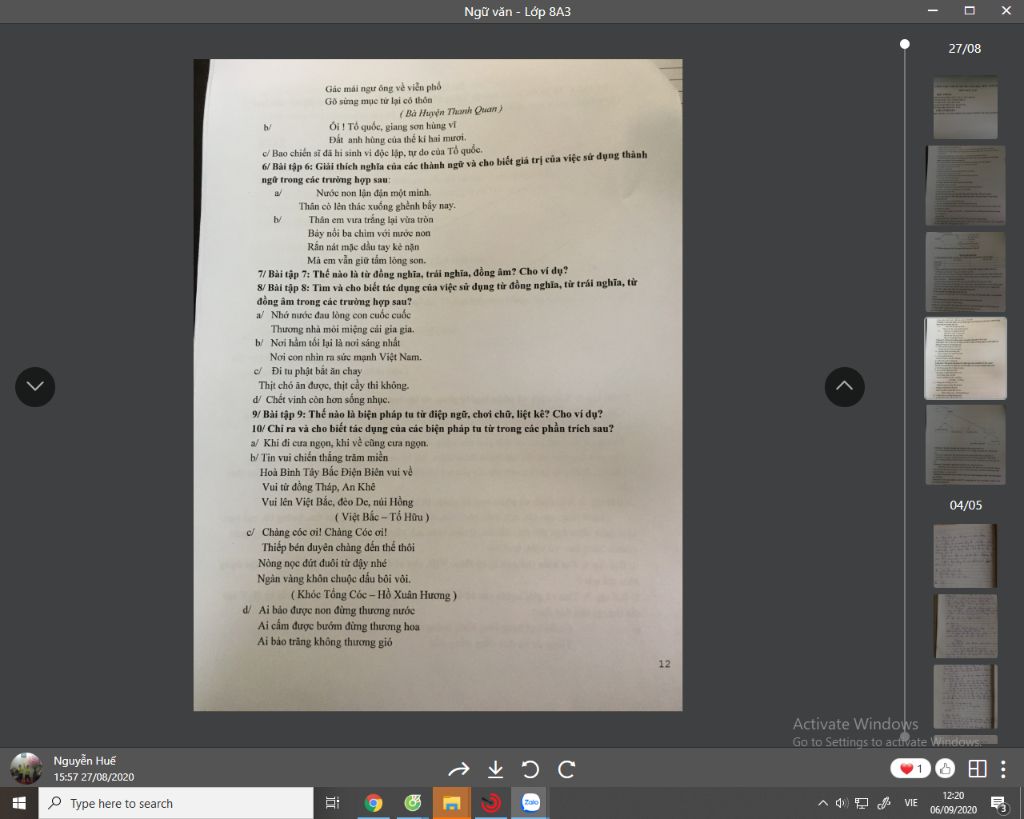Click the displayed document photo
Viewport: 1024px width, 819px height.
click(438, 385)
